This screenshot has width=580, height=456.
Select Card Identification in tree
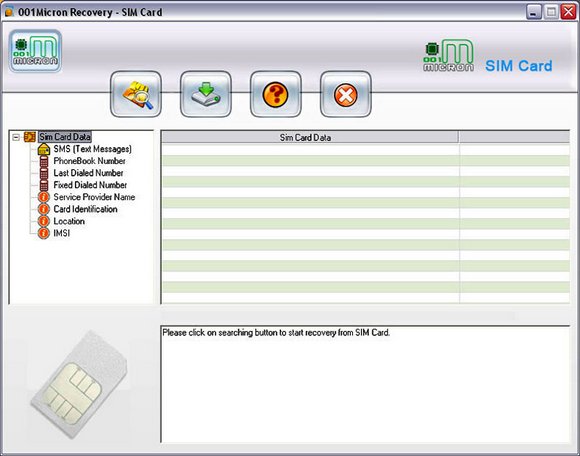[x=85, y=209]
